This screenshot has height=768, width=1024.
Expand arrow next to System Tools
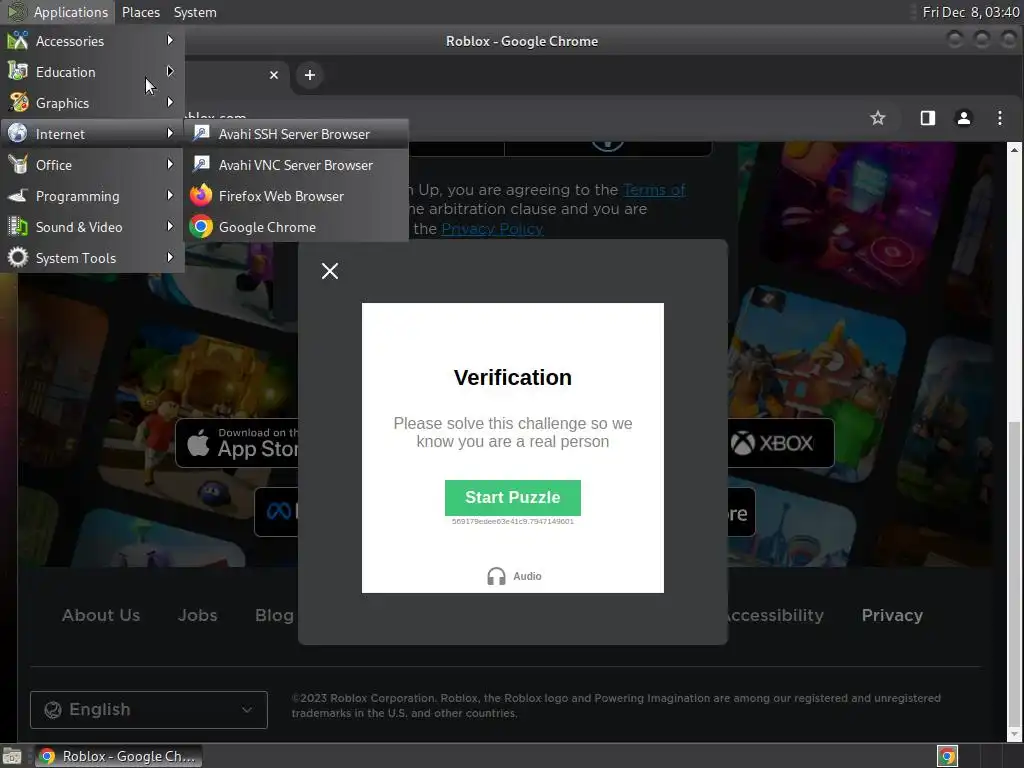click(170, 257)
